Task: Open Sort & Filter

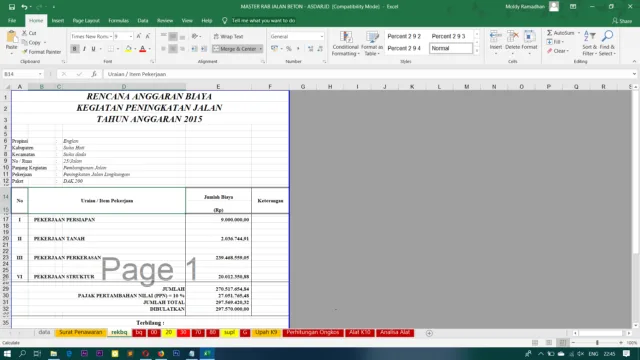Action: pos(589,43)
